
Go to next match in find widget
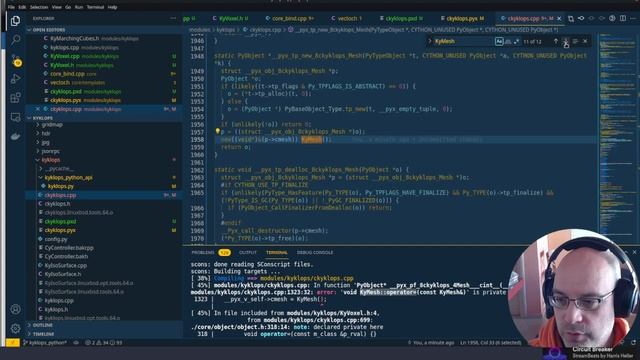click(x=566, y=41)
